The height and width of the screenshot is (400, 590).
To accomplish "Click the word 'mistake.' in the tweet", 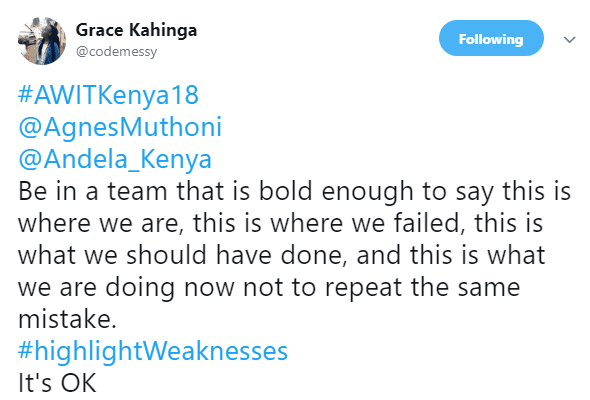I will pos(67,319).
